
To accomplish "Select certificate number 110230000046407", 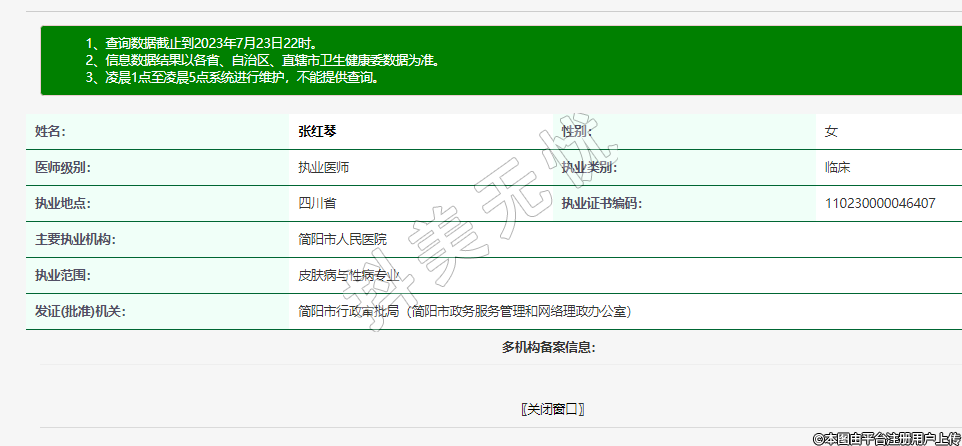I will tap(880, 203).
